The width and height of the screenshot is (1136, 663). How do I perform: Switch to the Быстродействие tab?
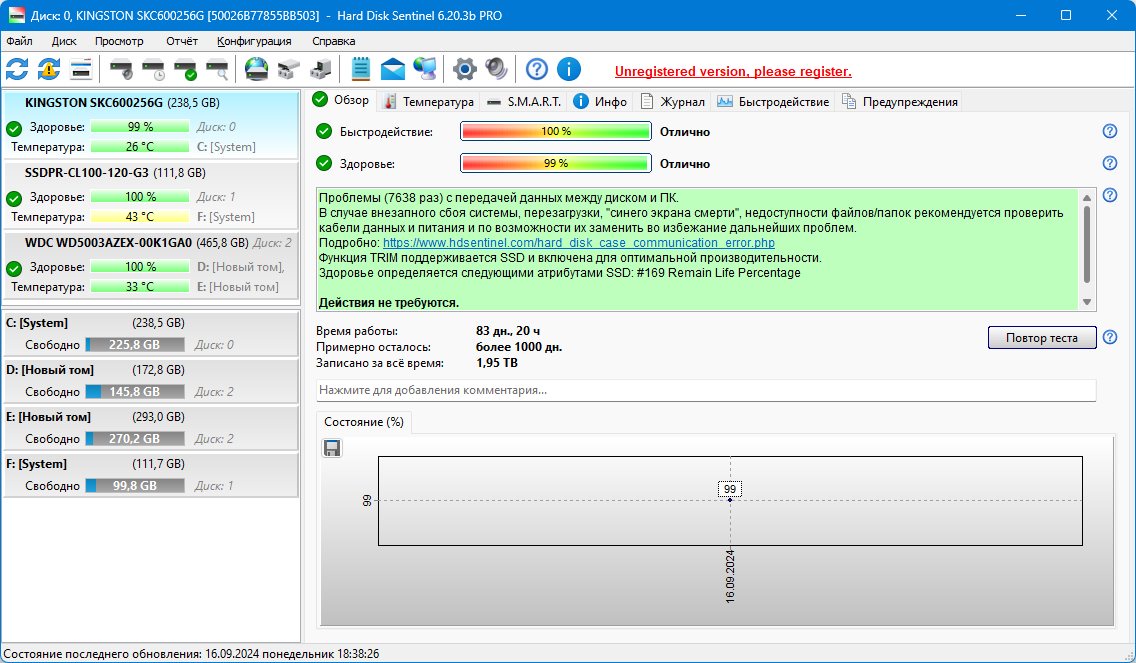tap(773, 101)
